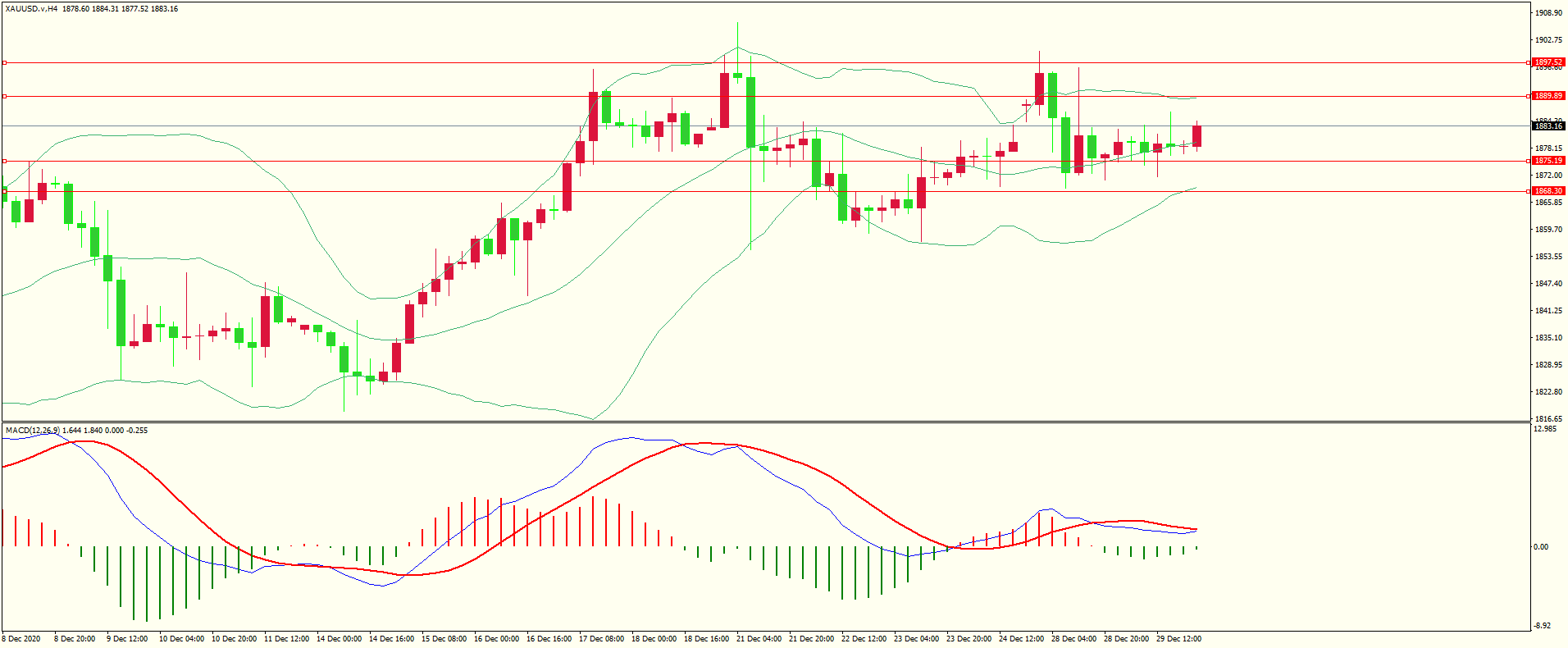Click the 1847.40 price on the scale
Viewport: 1568px width, 648px height.
point(1548,284)
